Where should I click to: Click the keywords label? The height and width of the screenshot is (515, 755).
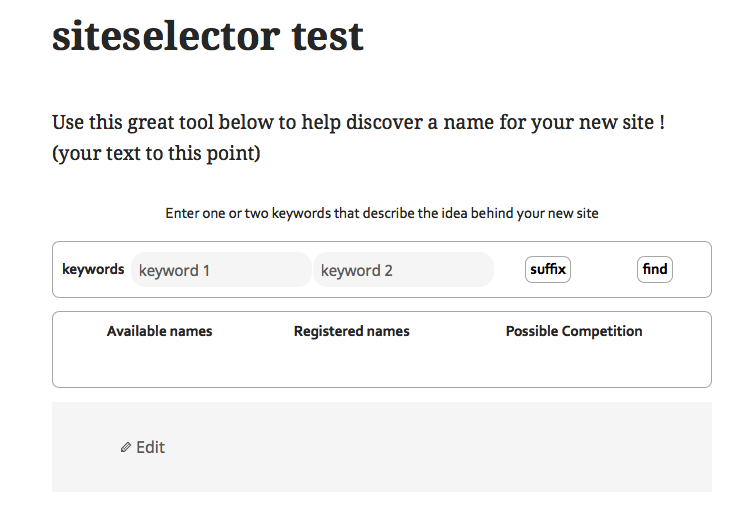(x=93, y=269)
